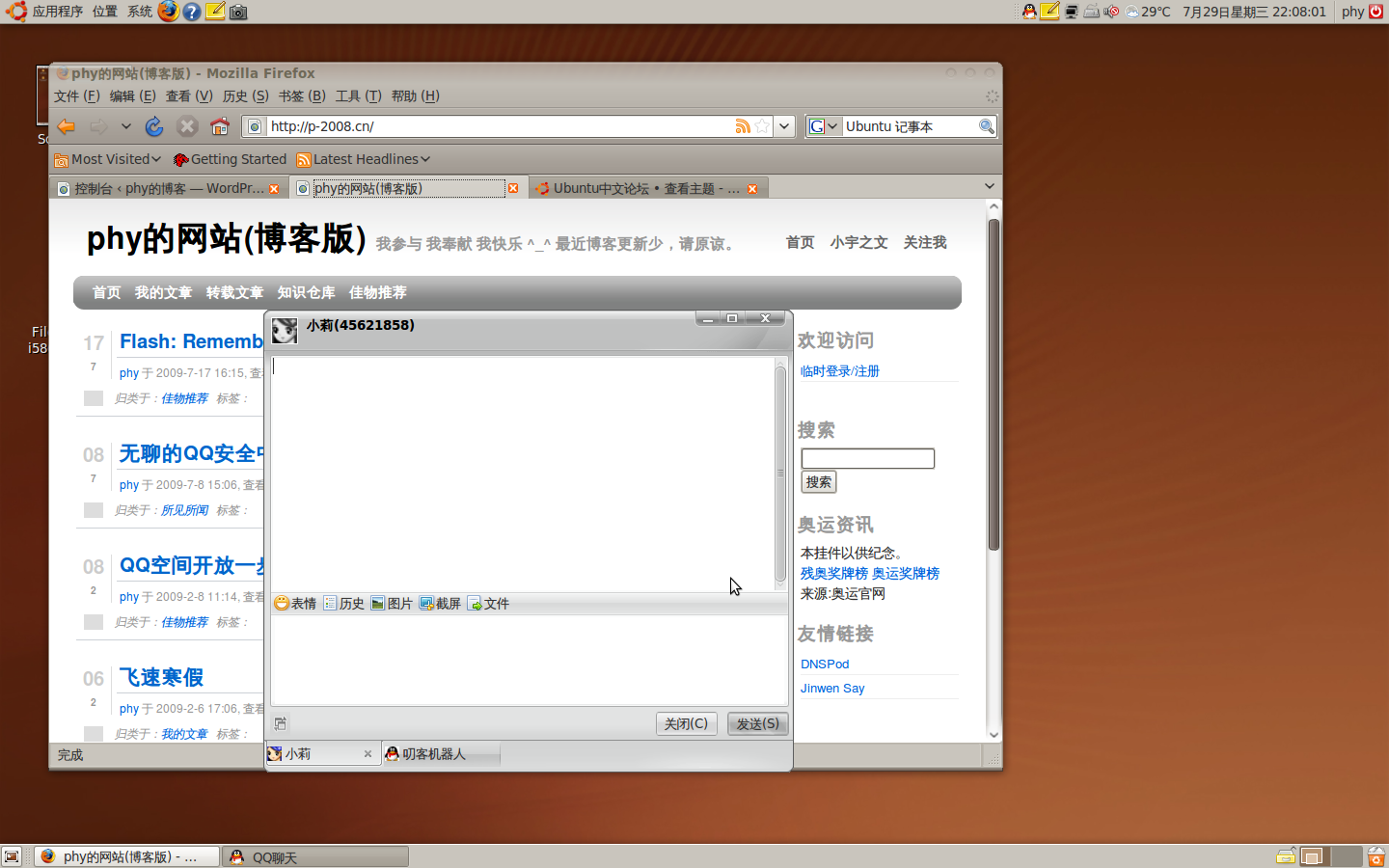Open the Latest Headlines dropdown
Screen dimensions: 1389x868
364,159
